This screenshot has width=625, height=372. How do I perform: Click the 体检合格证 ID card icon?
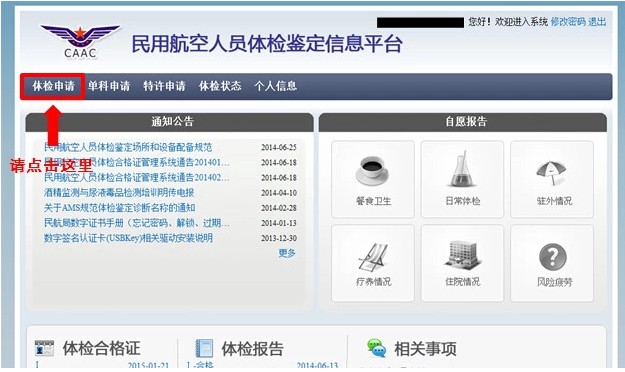pyautogui.click(x=44, y=348)
